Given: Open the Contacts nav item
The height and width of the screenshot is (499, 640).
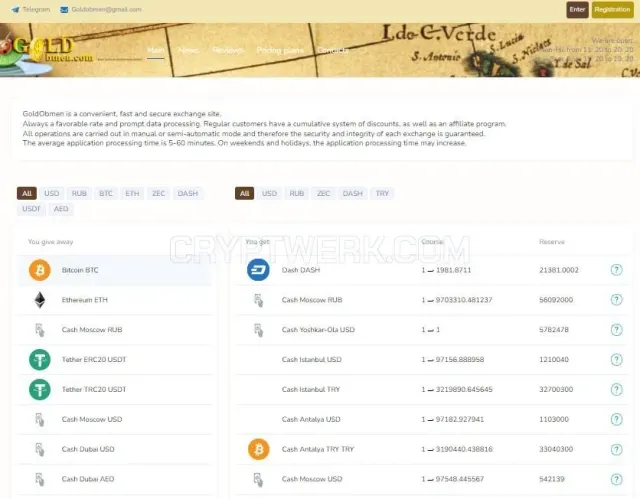Looking at the screenshot, I should coord(333,50).
